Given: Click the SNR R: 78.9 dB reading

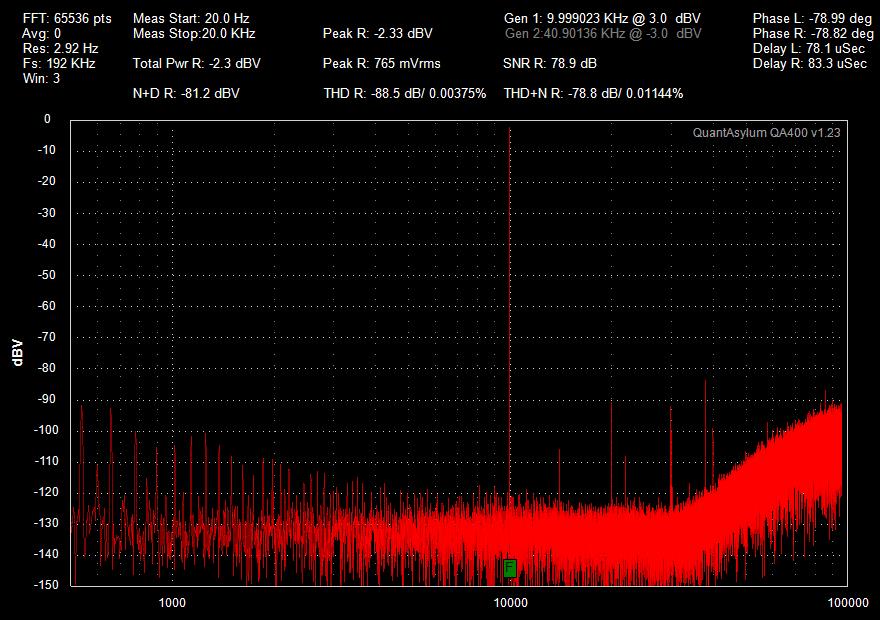Looking at the screenshot, I should [550, 63].
